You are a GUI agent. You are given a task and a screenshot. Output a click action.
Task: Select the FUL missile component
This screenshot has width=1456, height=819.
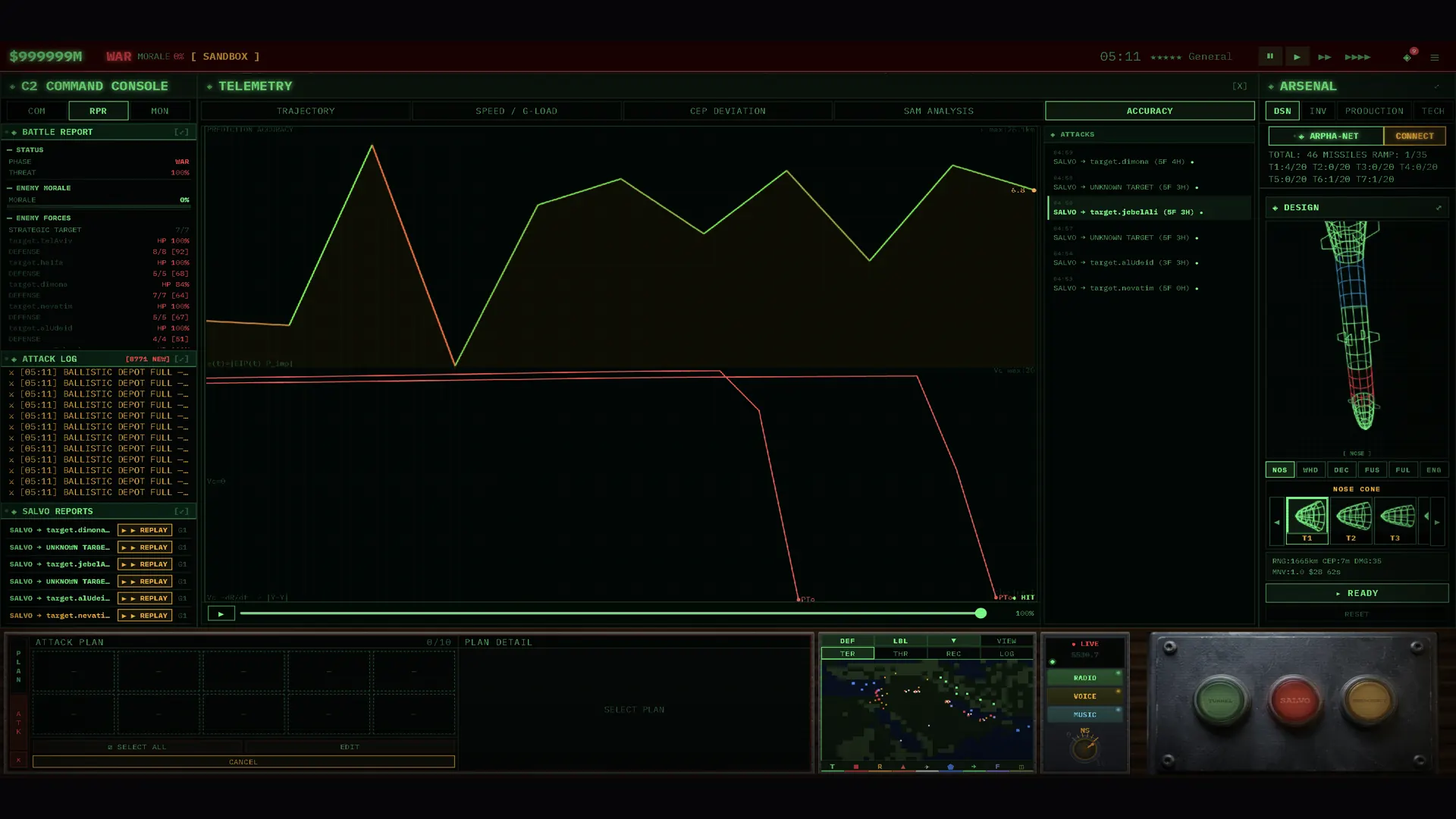1403,470
